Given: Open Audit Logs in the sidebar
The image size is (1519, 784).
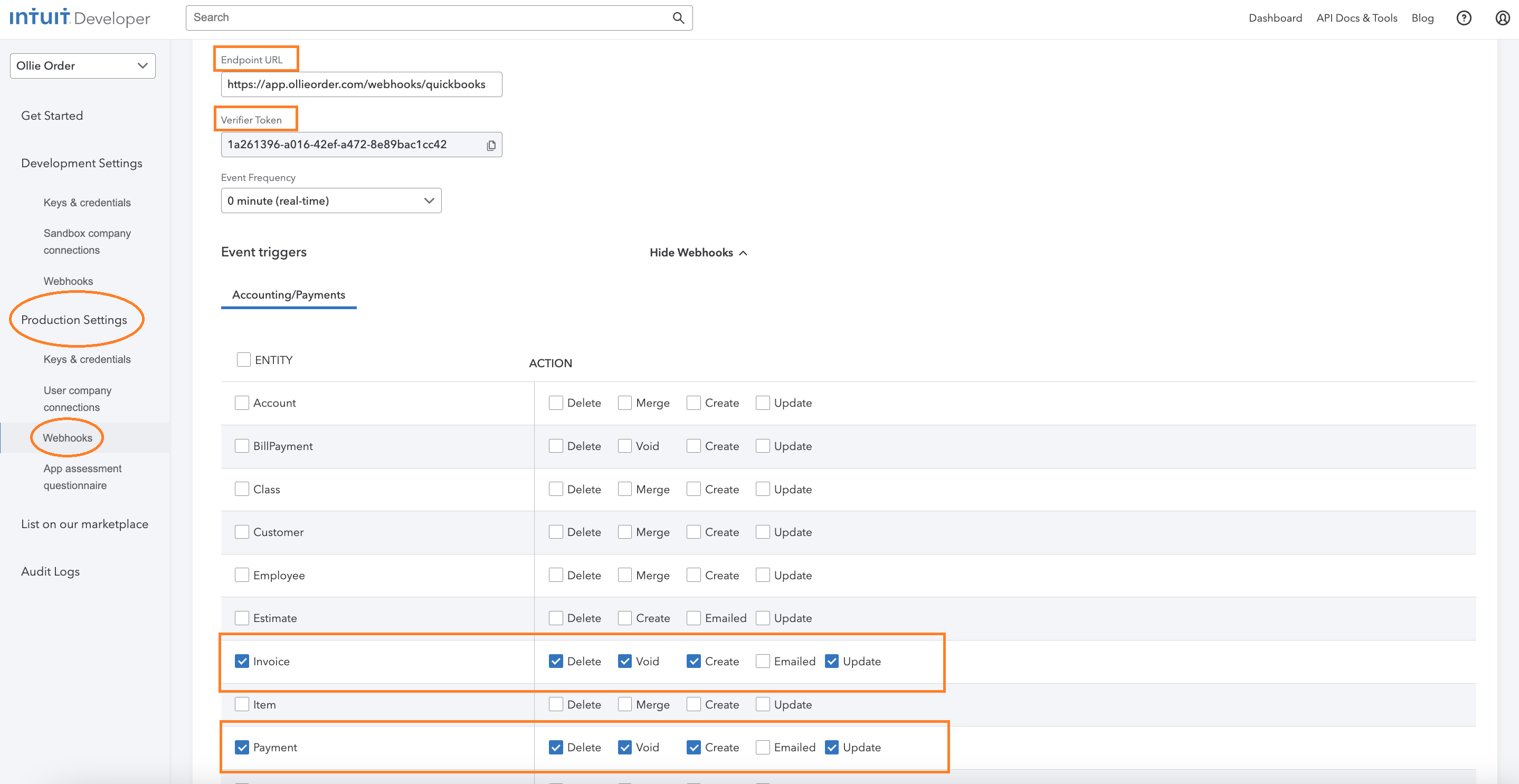Looking at the screenshot, I should pyautogui.click(x=50, y=571).
